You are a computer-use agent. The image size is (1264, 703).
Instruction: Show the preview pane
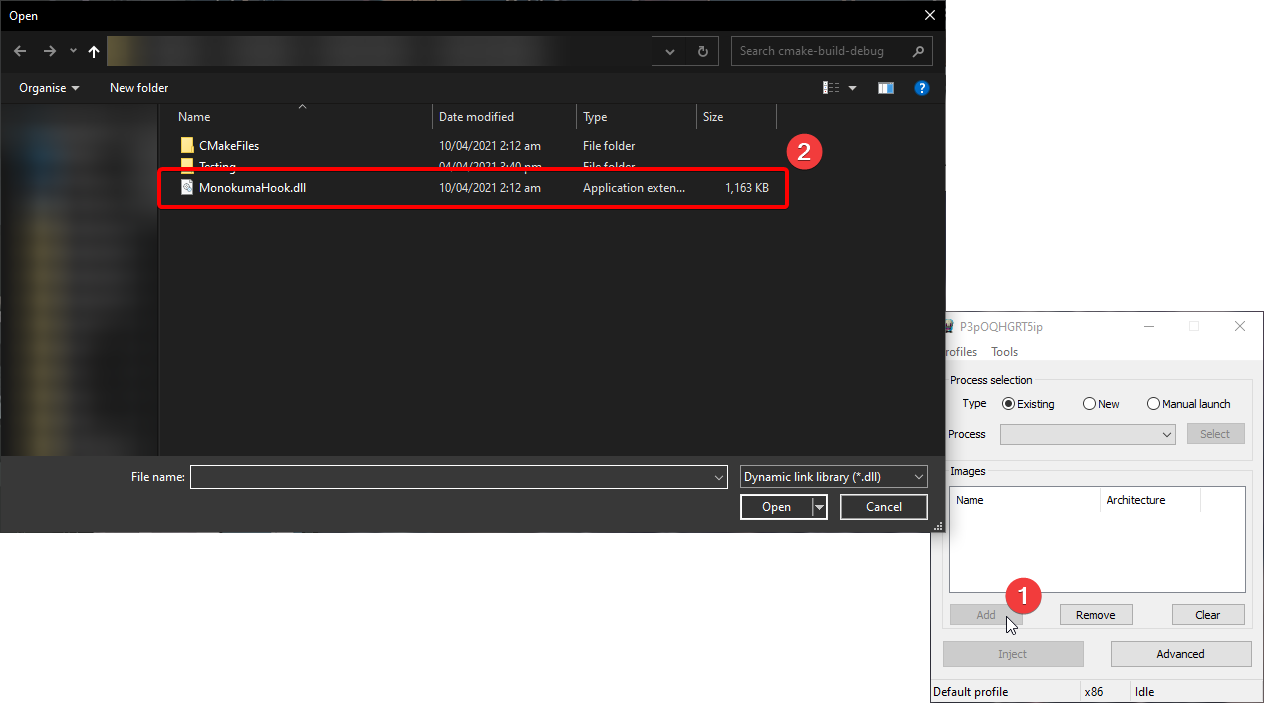885,88
